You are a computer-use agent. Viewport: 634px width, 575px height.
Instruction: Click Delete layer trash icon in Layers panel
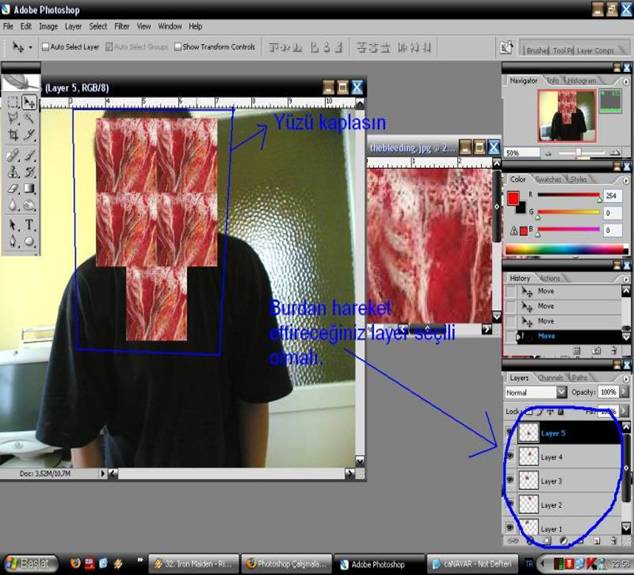tap(614, 541)
